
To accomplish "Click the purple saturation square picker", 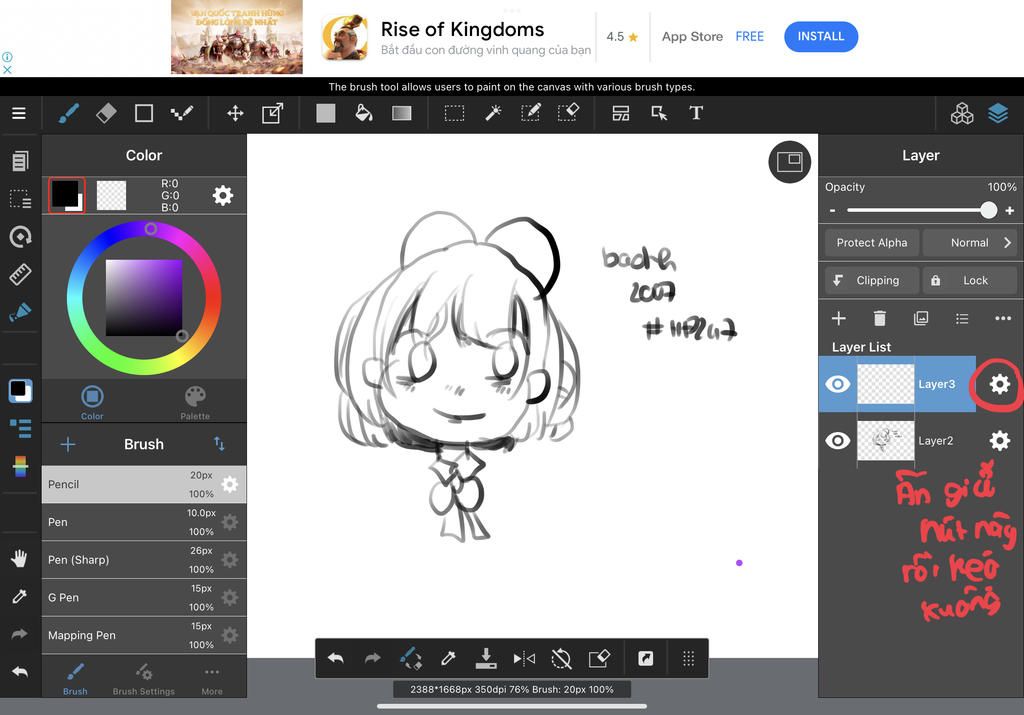I will pyautogui.click(x=144, y=298).
